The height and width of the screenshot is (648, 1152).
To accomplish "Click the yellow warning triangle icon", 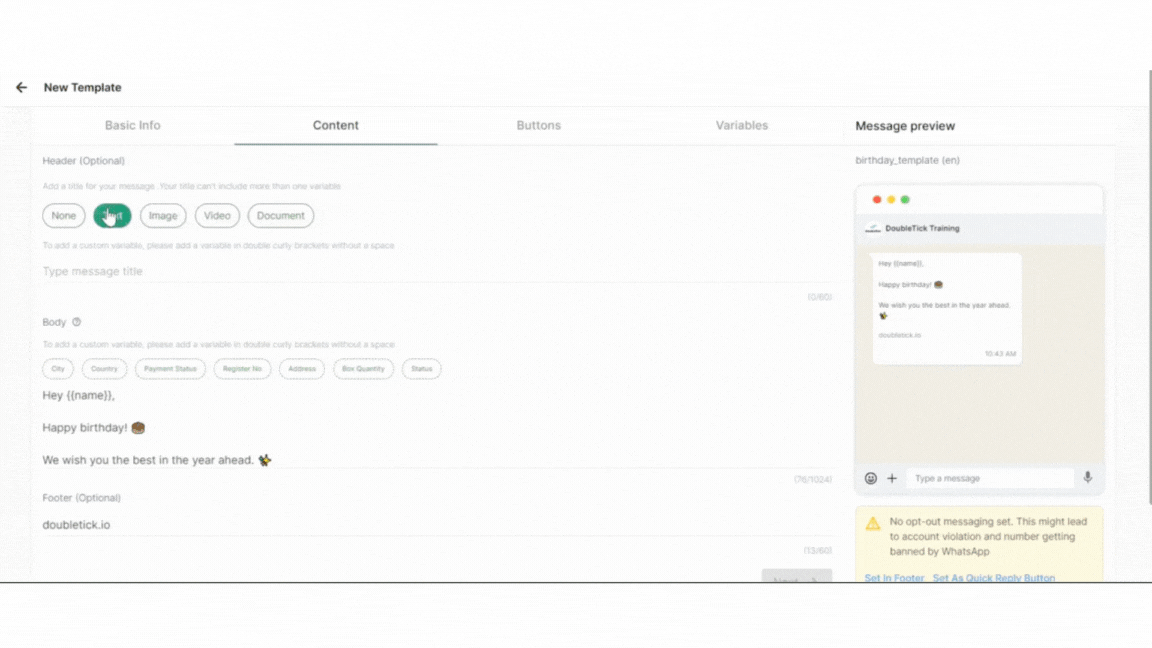I will [x=873, y=523].
